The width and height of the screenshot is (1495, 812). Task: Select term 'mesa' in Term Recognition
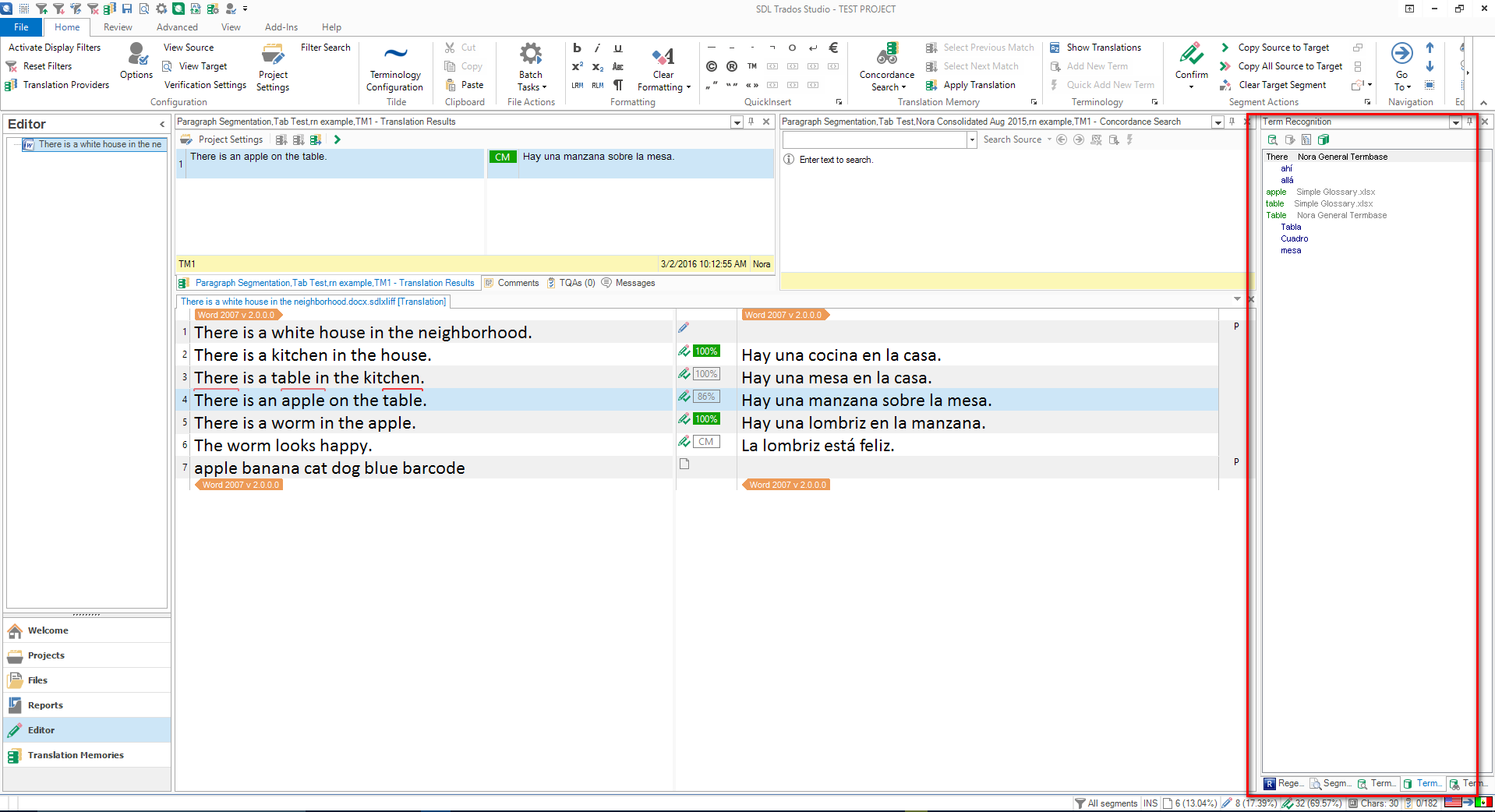(1291, 250)
